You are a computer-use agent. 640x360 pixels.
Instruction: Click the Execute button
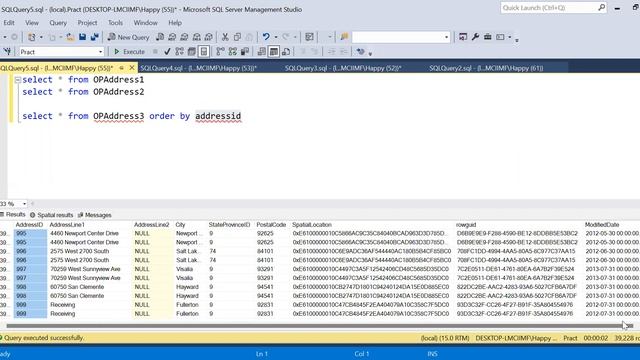129,51
